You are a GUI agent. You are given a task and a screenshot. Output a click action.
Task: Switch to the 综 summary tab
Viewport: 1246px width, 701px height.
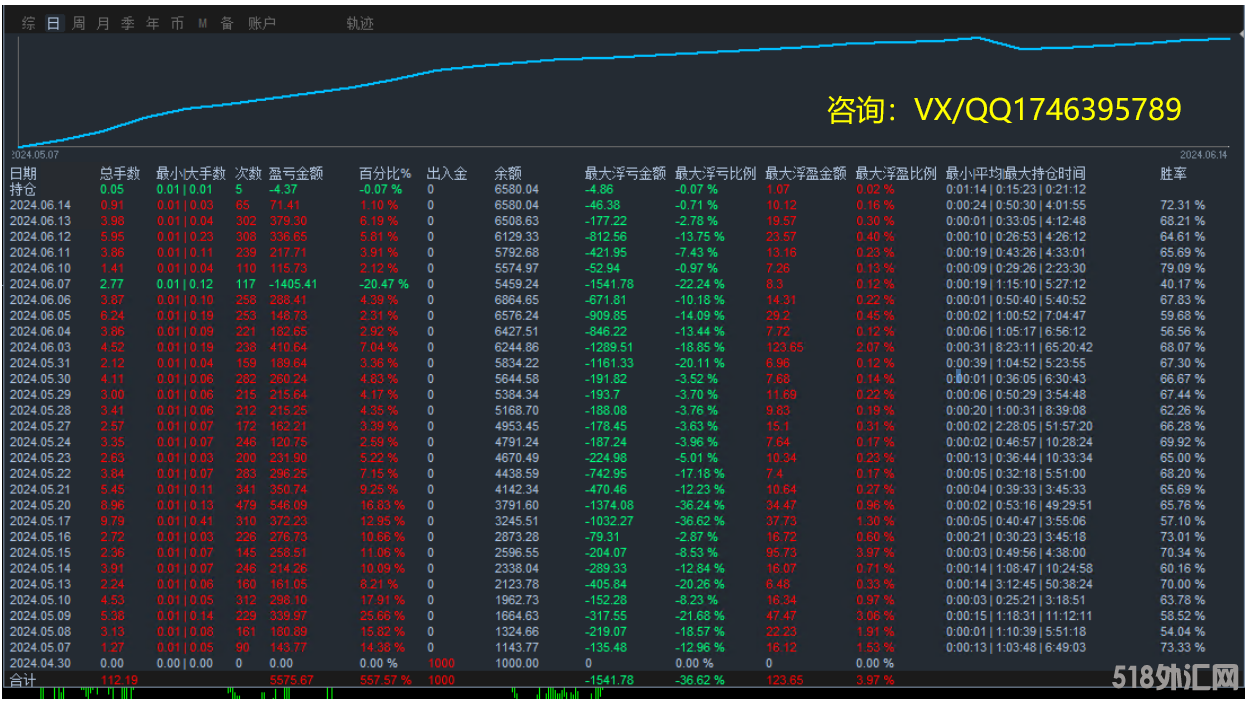point(28,23)
